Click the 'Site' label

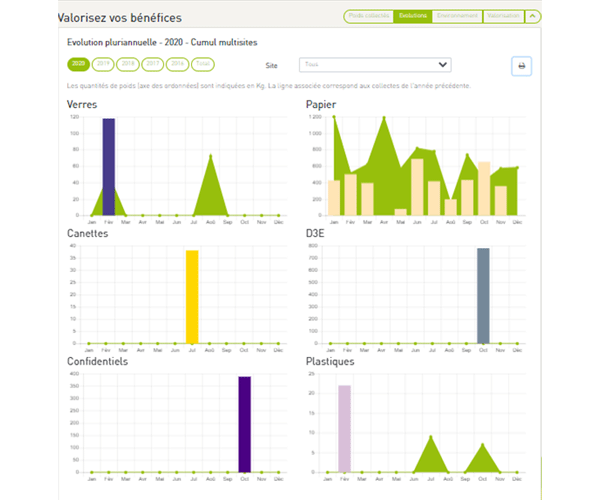point(271,66)
